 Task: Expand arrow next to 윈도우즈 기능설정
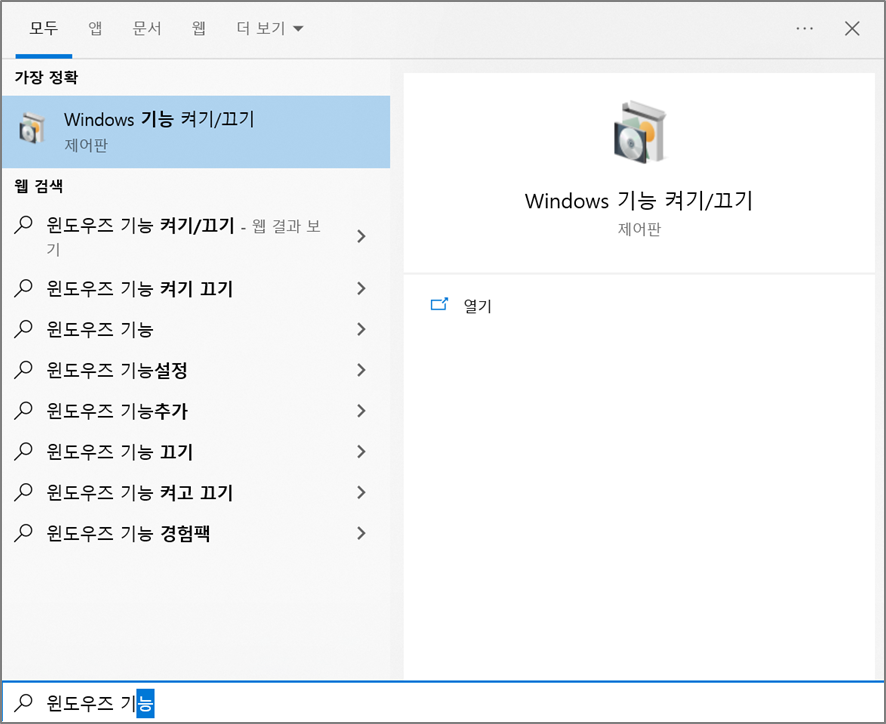(x=362, y=370)
